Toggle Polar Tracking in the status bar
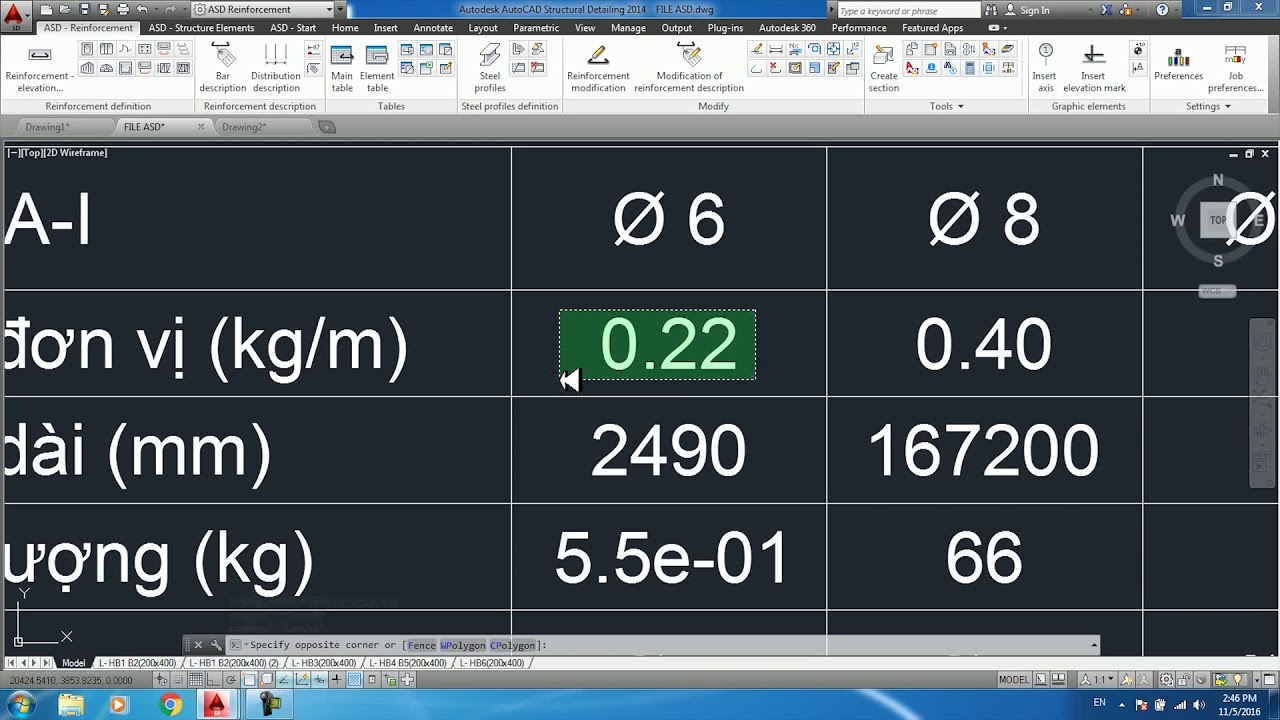1280x720 pixels. click(x=230, y=680)
